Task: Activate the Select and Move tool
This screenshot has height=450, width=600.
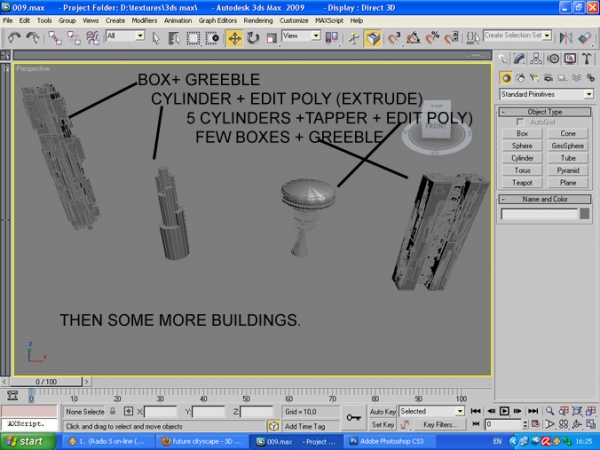Action: pos(234,38)
